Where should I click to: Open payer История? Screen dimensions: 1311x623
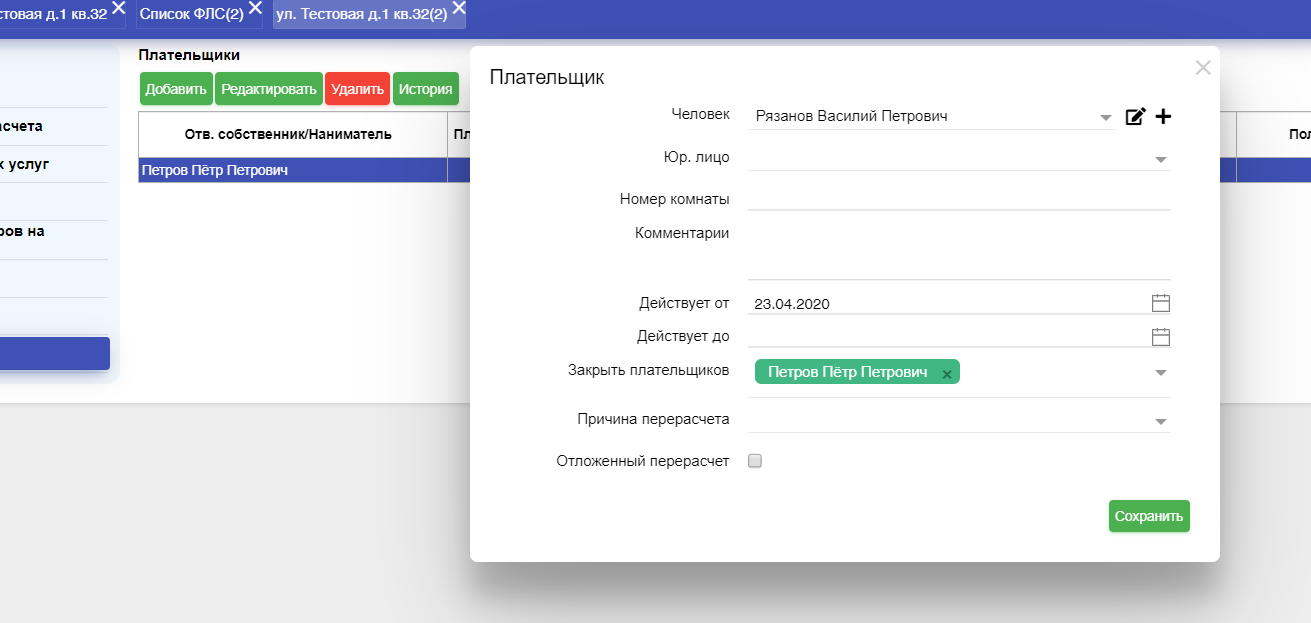[x=426, y=89]
